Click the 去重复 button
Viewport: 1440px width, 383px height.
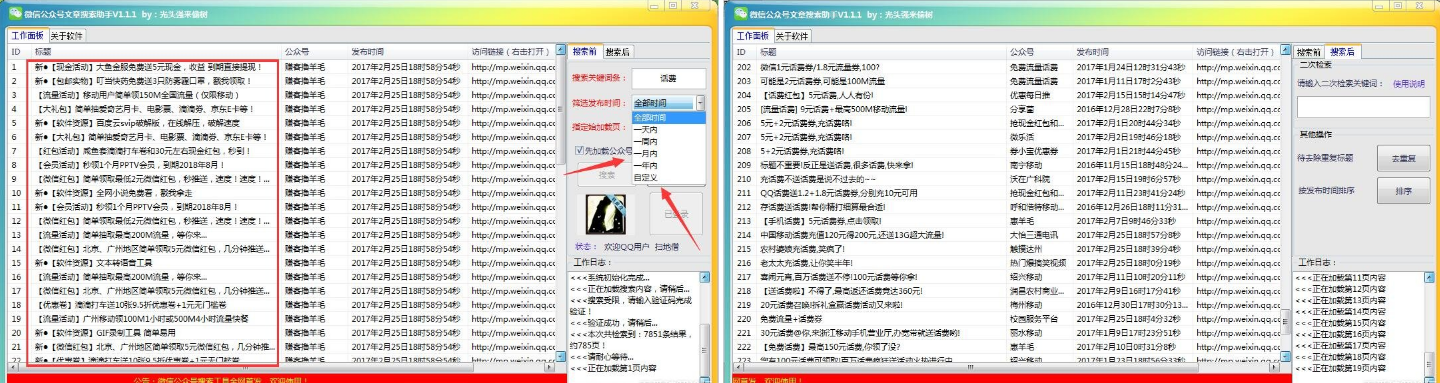tap(1403, 158)
